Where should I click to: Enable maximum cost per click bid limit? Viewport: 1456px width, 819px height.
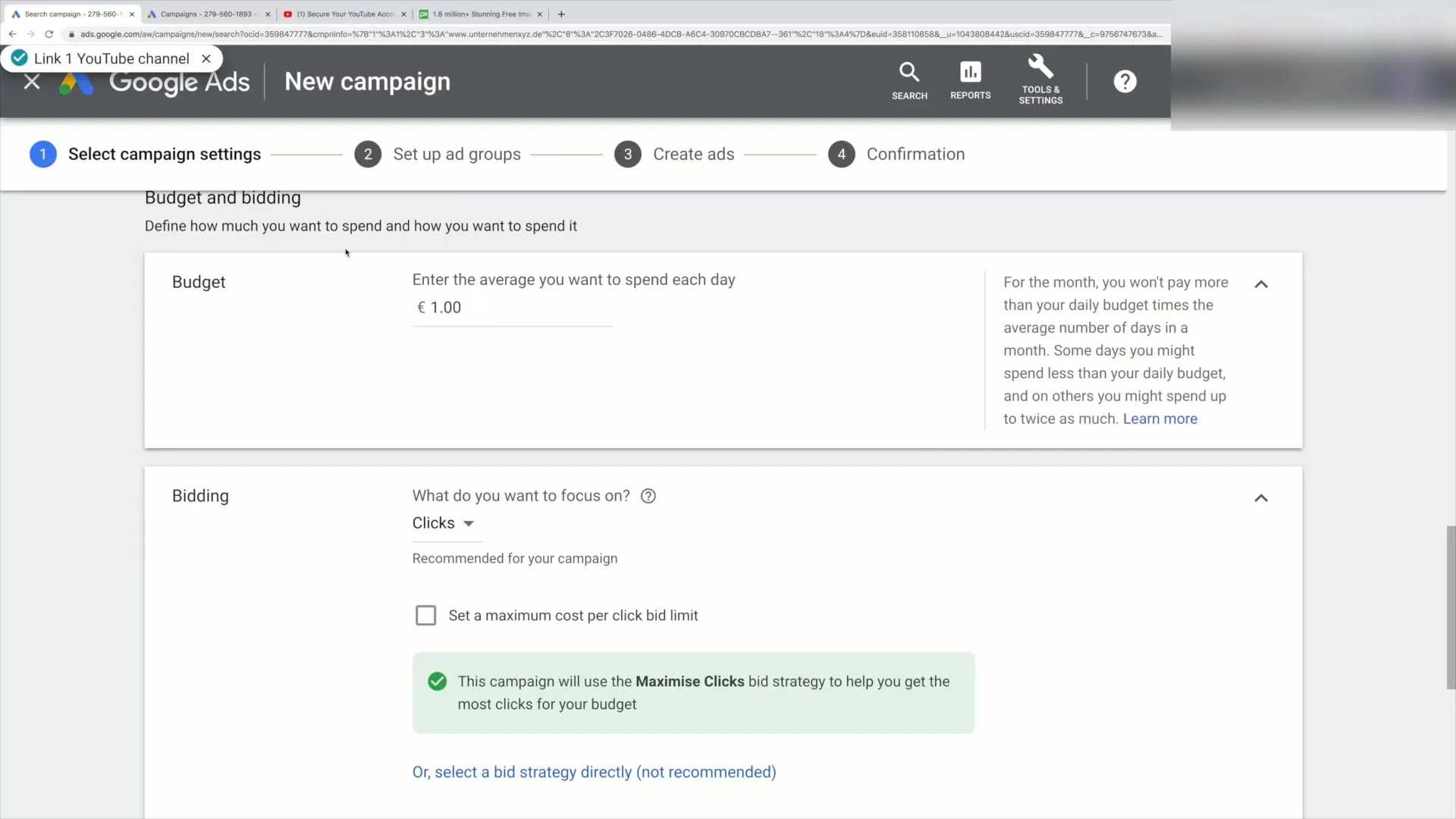[x=426, y=615]
